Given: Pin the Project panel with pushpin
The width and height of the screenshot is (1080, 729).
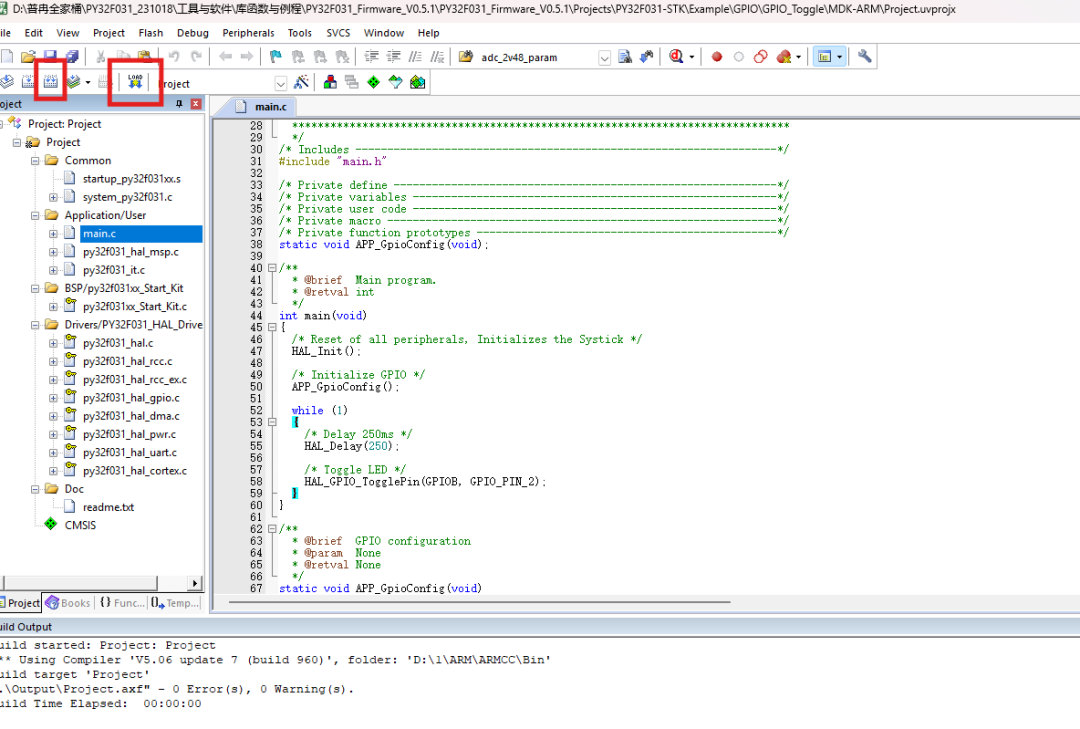Looking at the screenshot, I should (x=180, y=104).
